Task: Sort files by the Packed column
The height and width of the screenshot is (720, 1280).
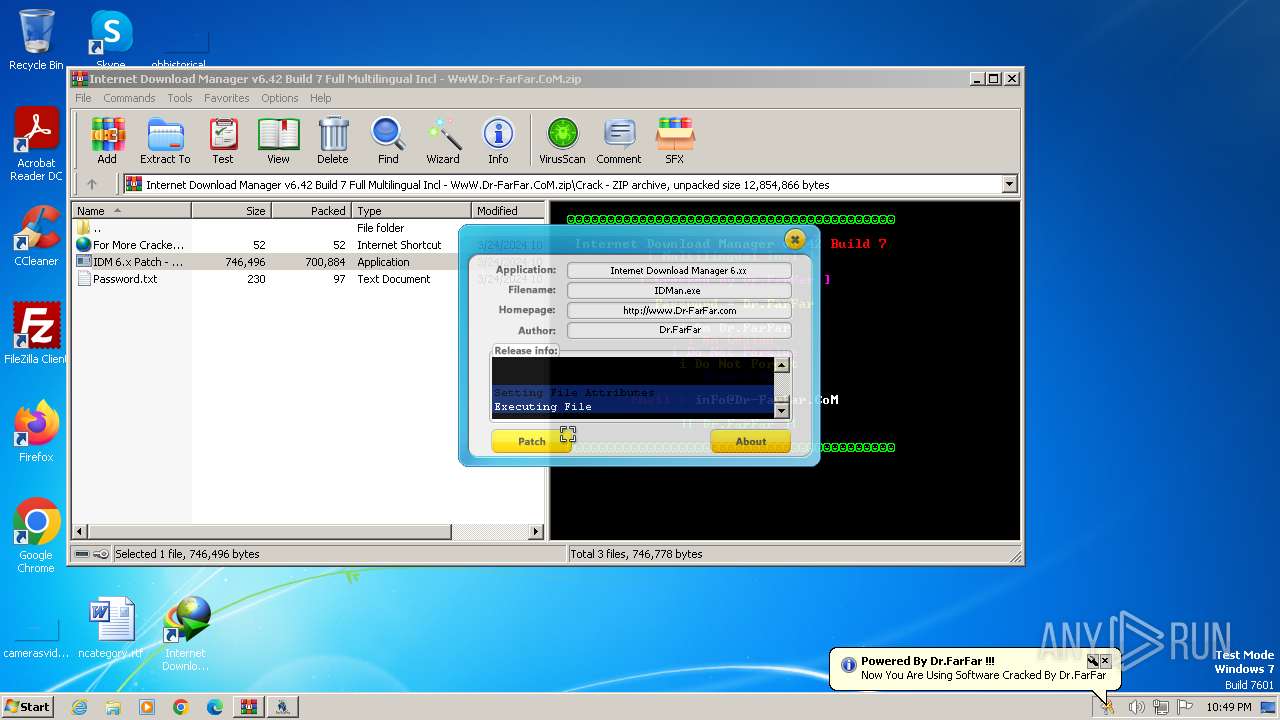Action: tap(311, 211)
